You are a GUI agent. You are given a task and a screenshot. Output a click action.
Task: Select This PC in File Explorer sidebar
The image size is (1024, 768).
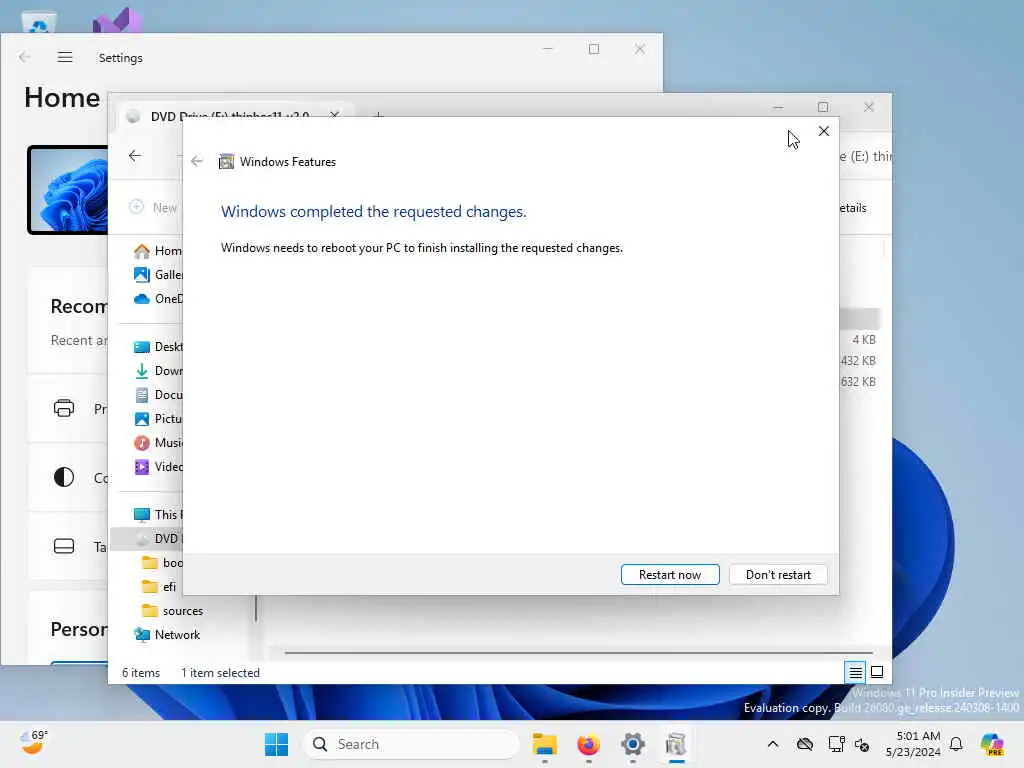[157, 515]
